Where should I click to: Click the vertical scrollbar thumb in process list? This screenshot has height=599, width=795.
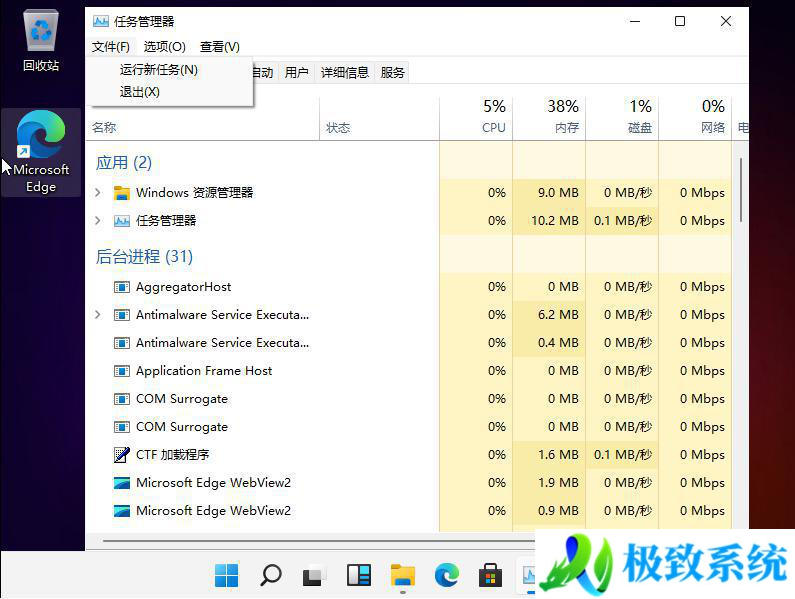[x=741, y=189]
